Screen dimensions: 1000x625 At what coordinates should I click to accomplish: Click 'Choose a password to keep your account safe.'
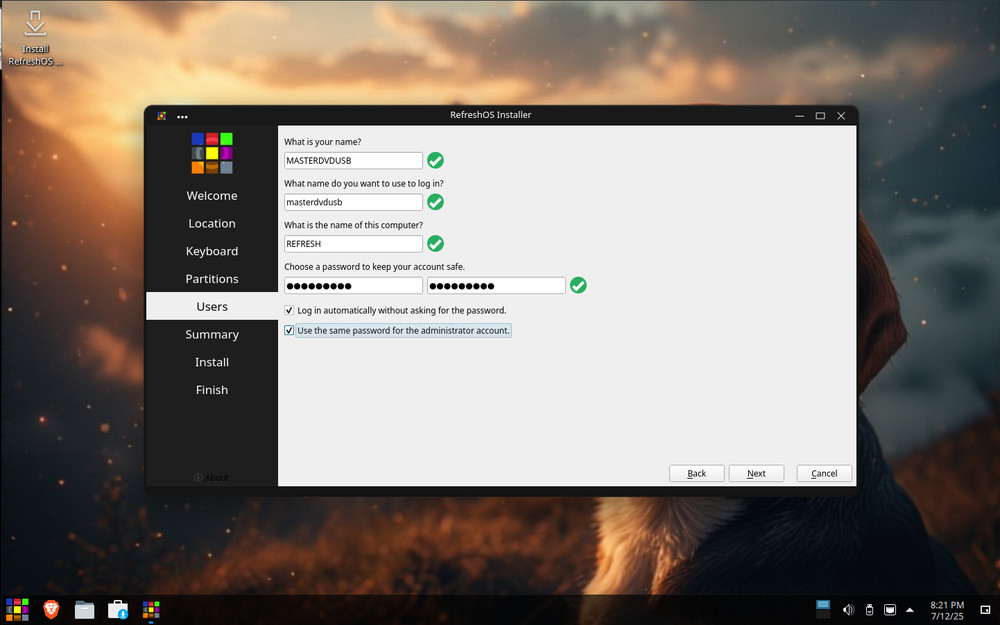click(374, 267)
